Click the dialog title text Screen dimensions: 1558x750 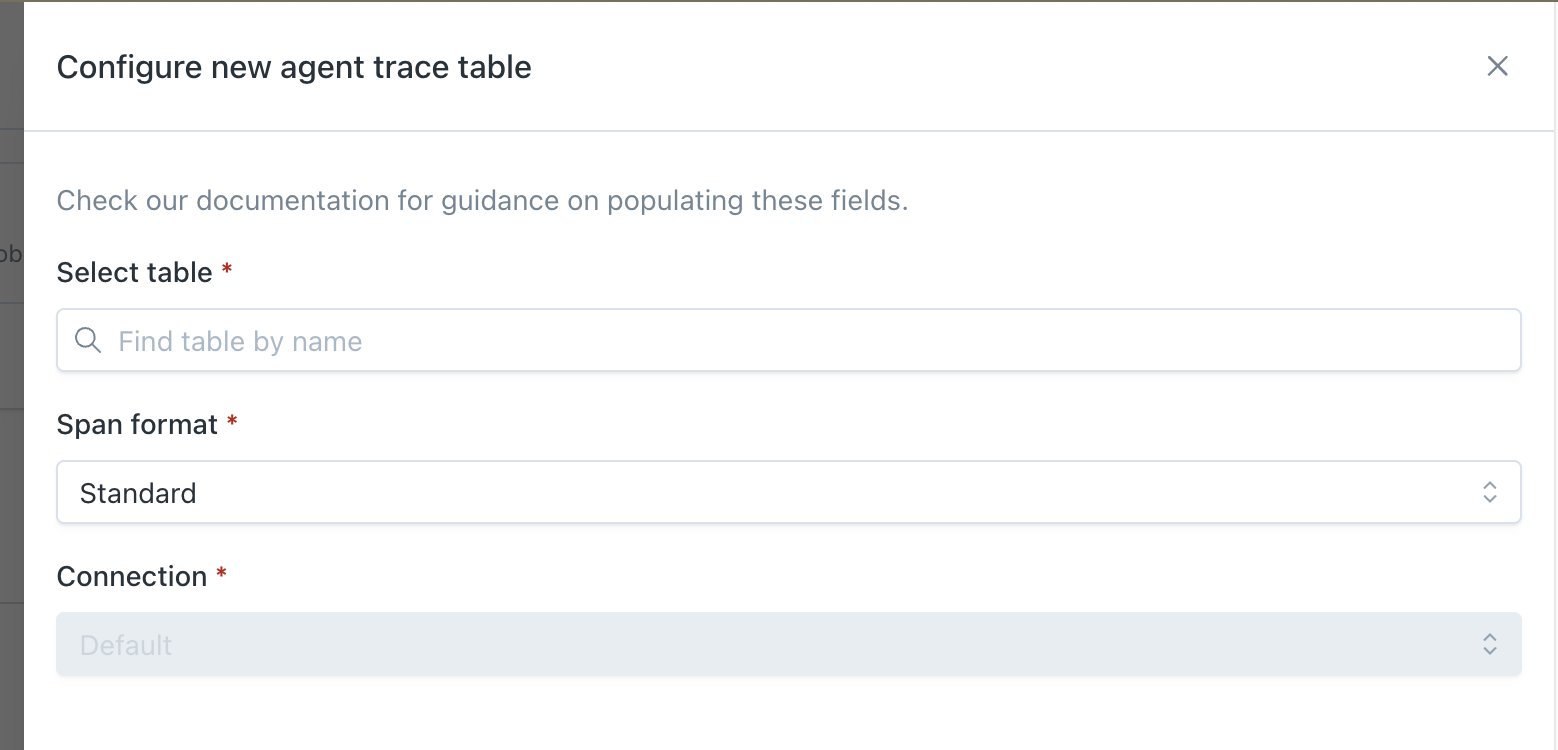294,67
